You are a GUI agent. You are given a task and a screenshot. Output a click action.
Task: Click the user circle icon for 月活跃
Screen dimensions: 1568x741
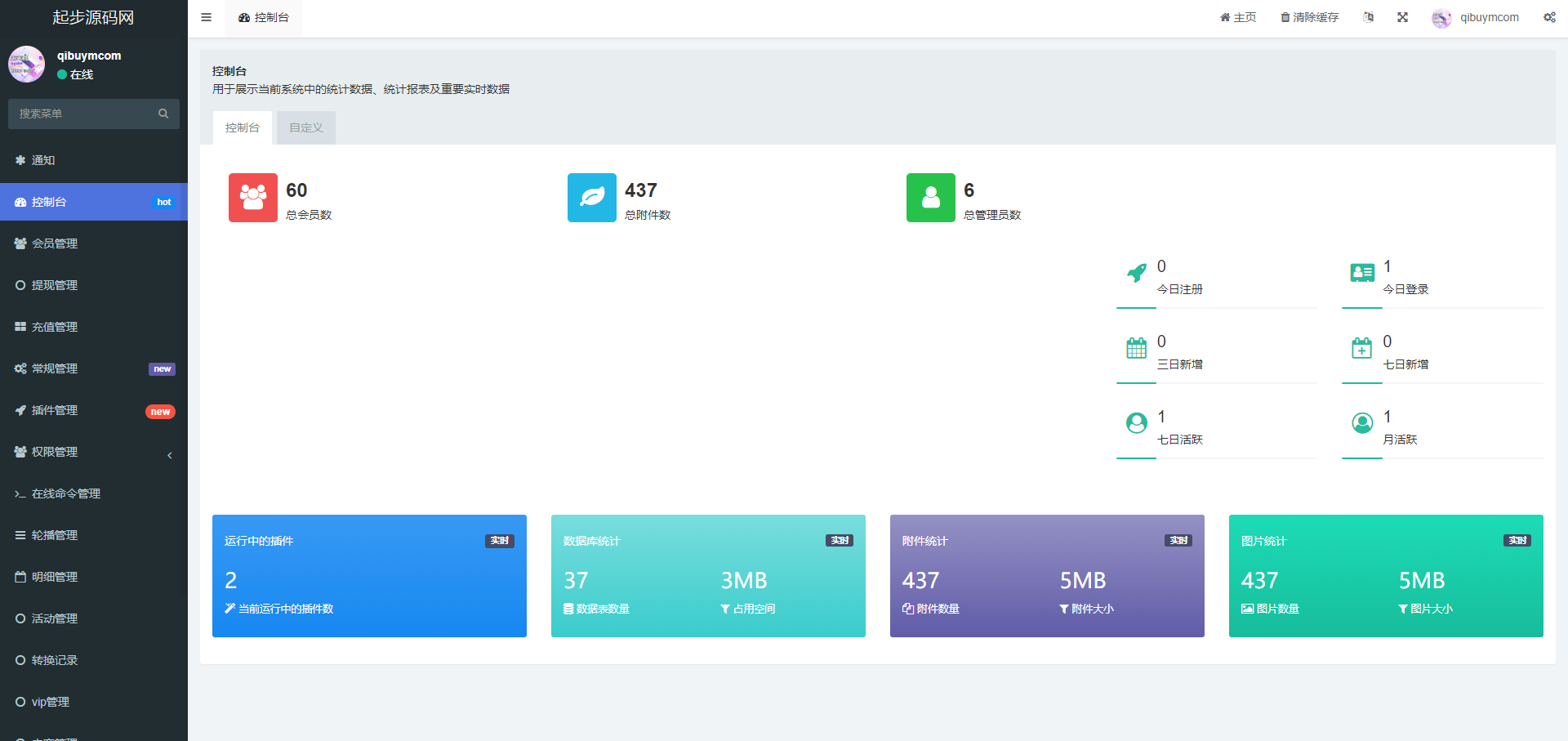[x=1362, y=423]
